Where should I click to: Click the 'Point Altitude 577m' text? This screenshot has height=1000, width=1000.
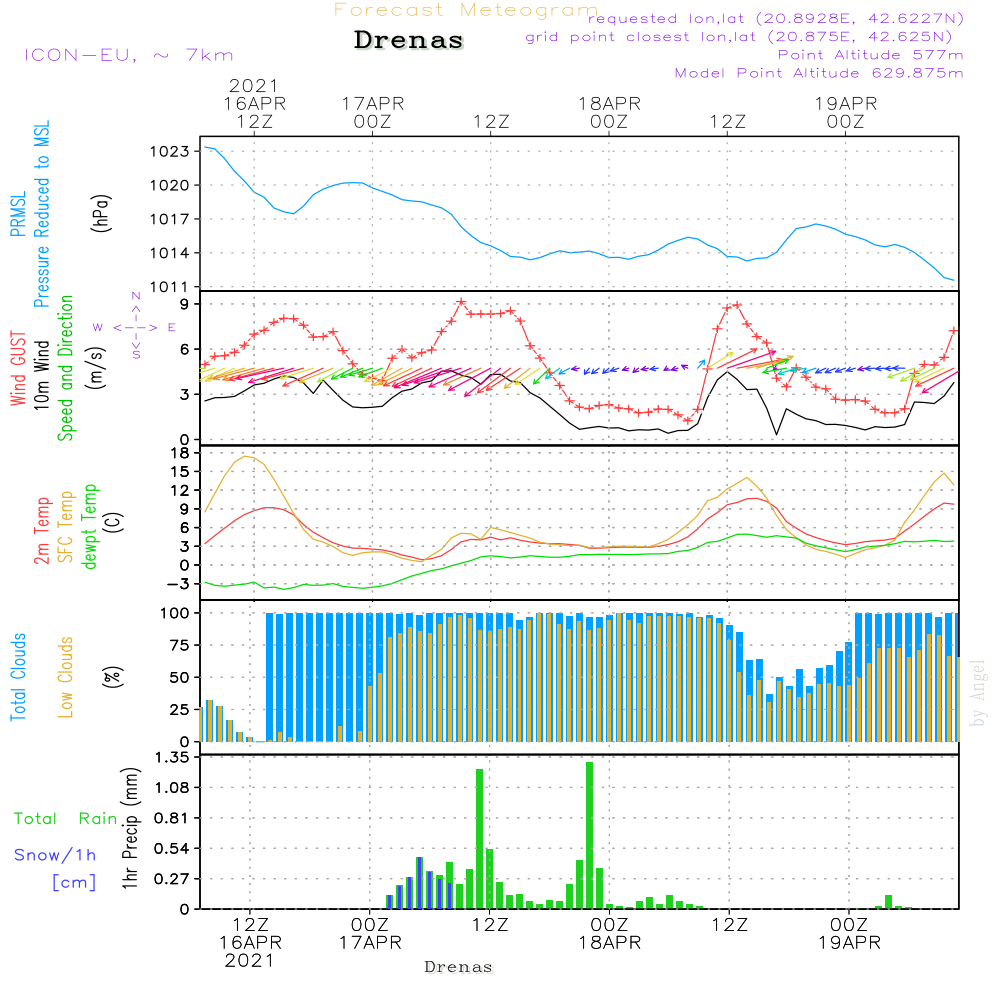(870, 55)
